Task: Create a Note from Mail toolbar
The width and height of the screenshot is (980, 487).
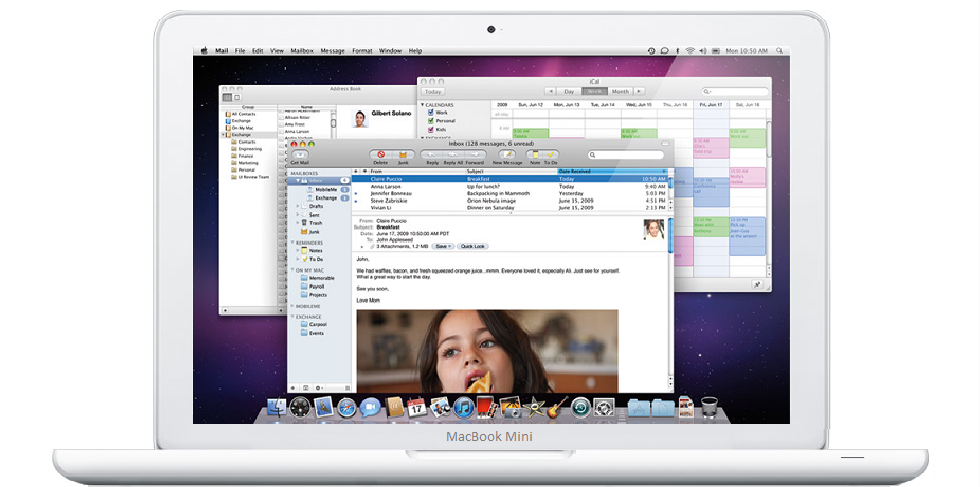Action: (535, 154)
